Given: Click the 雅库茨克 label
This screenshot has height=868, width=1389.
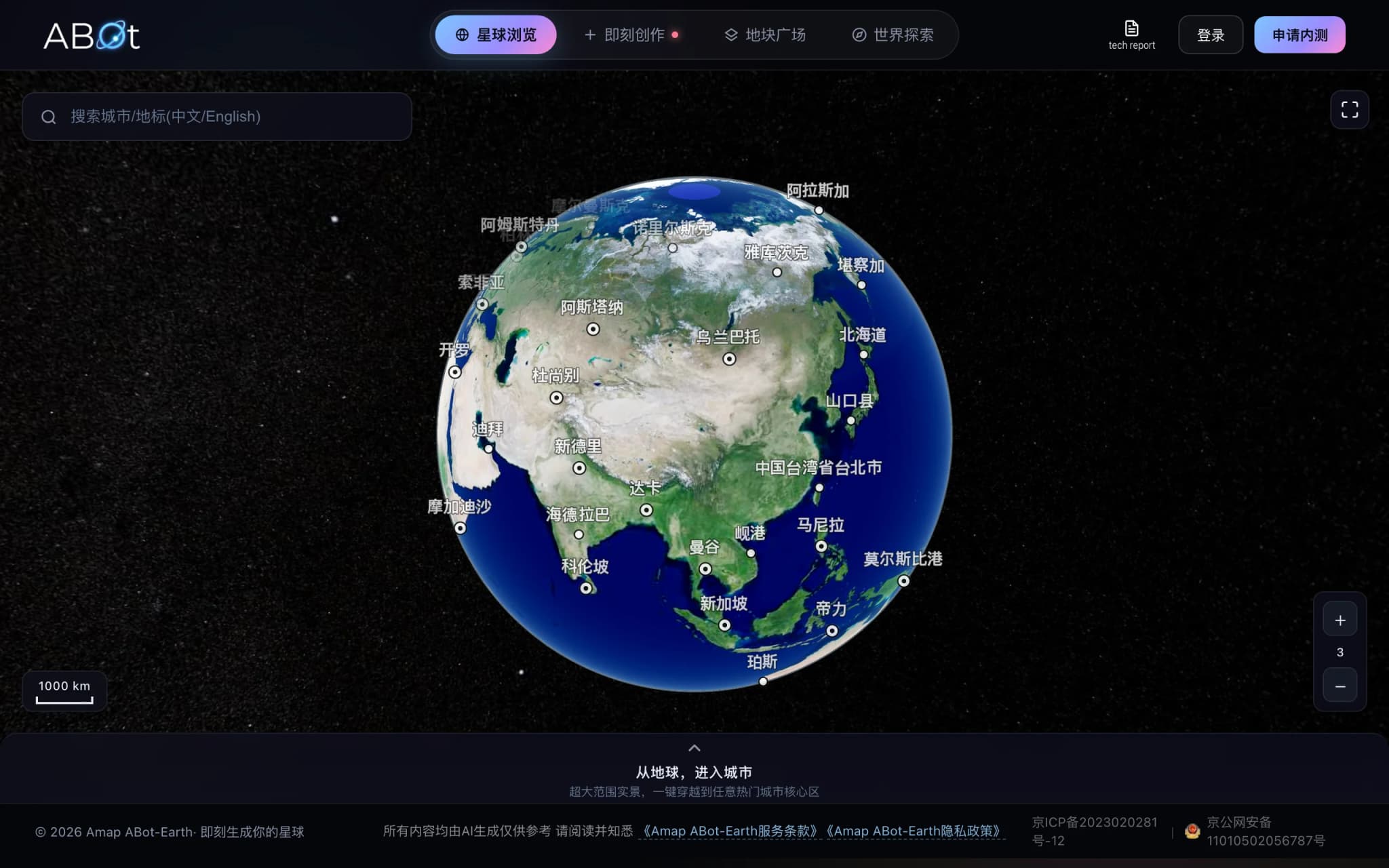Looking at the screenshot, I should [x=777, y=253].
